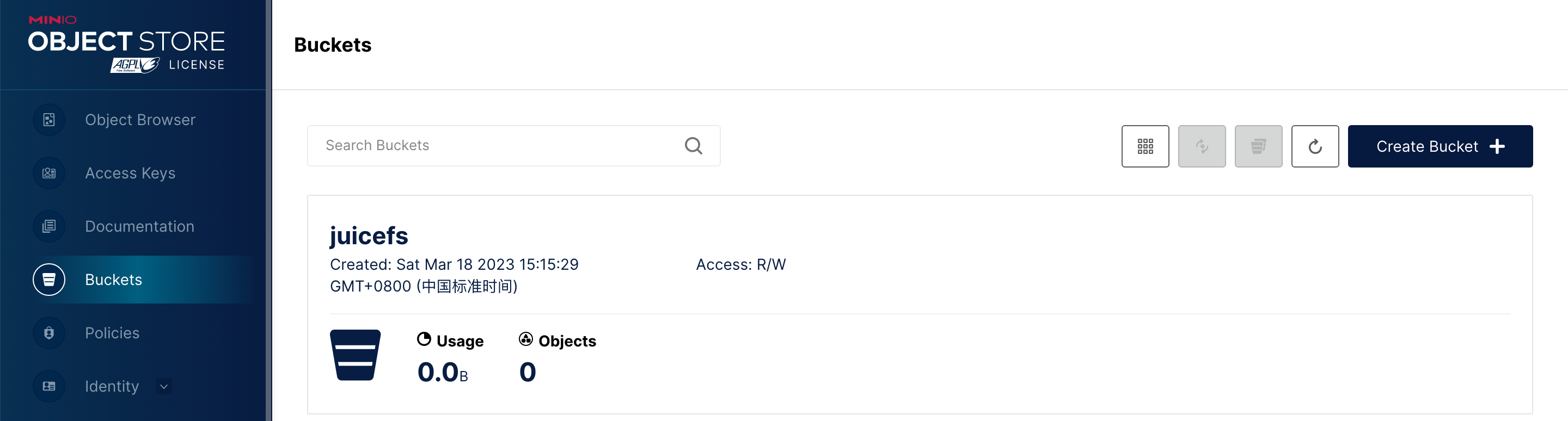This screenshot has width=1568, height=421.
Task: Click the Create Bucket button
Action: tap(1440, 147)
